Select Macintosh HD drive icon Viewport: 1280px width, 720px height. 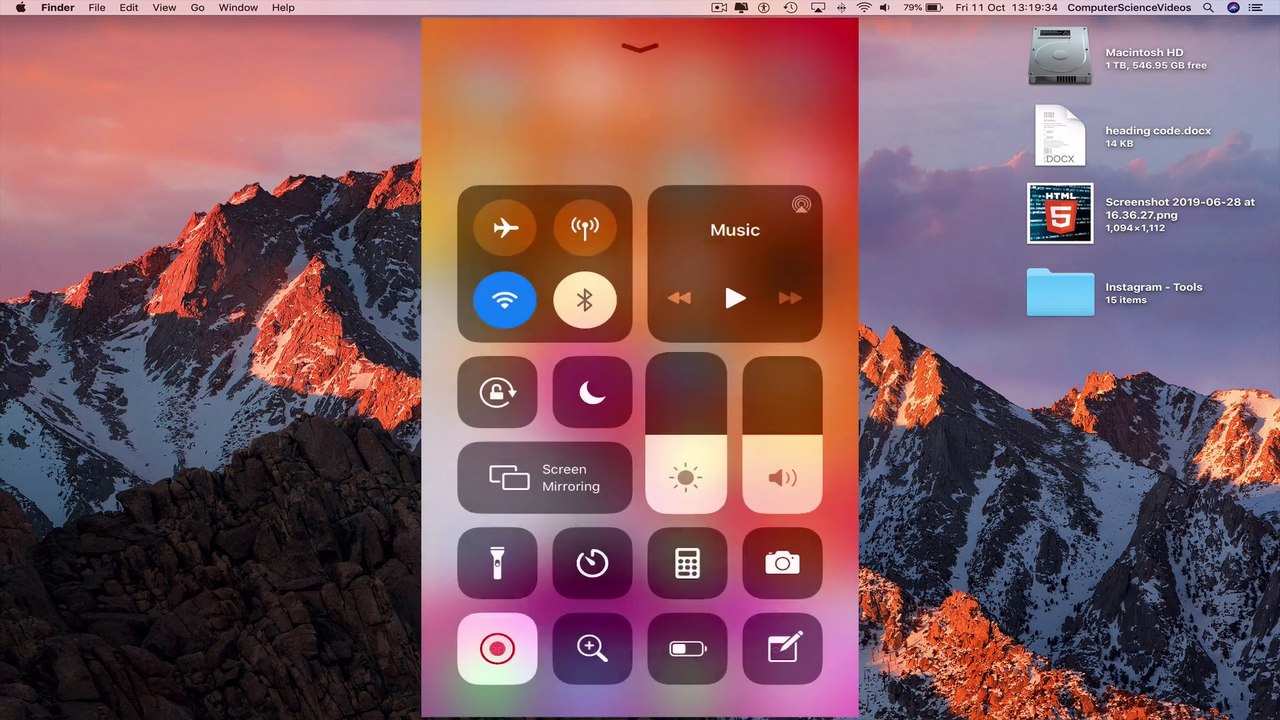tap(1060, 56)
